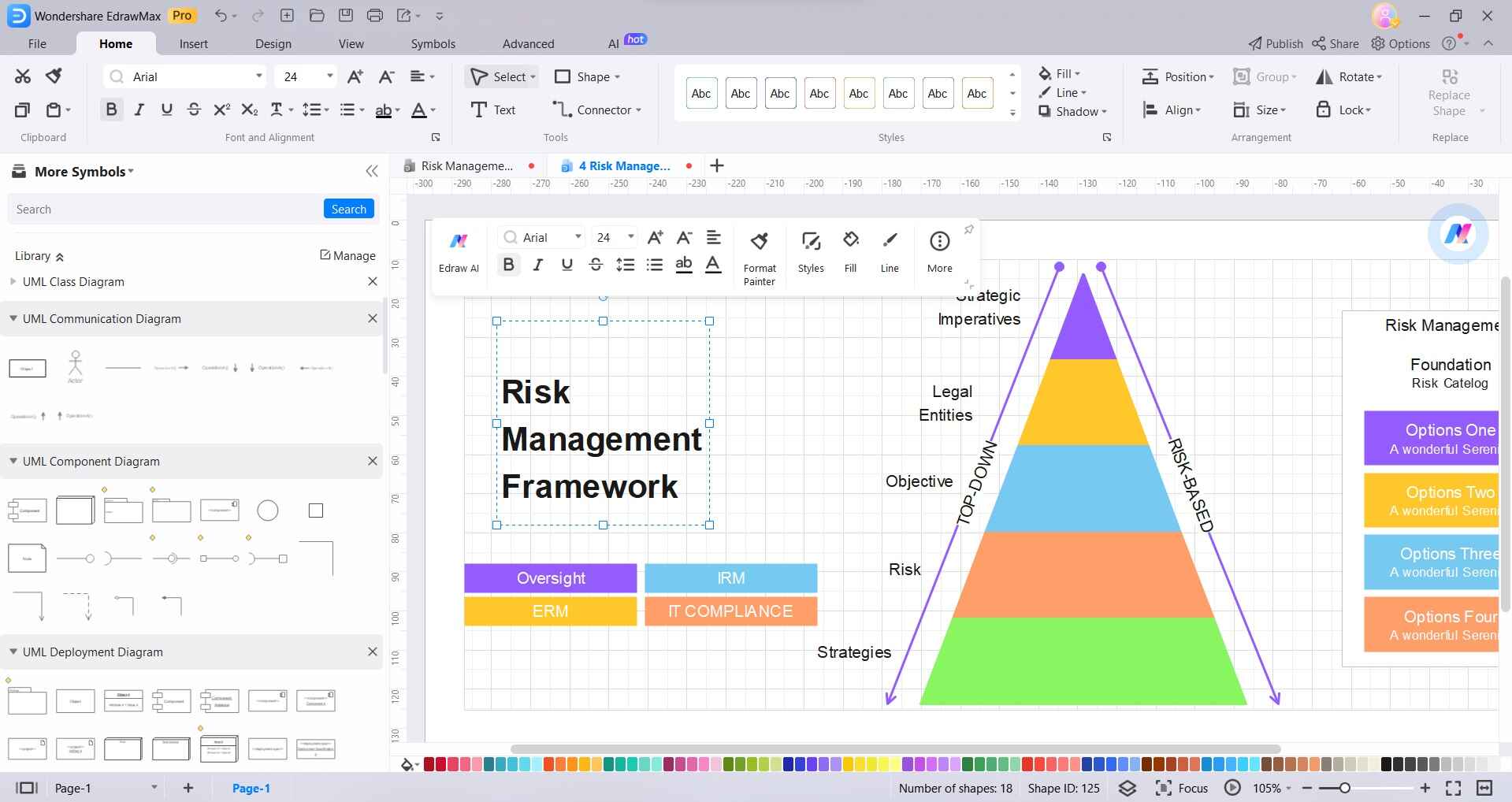Click the horizontal canvas scrollbar
This screenshot has height=802, width=1512.
pyautogui.click(x=895, y=748)
